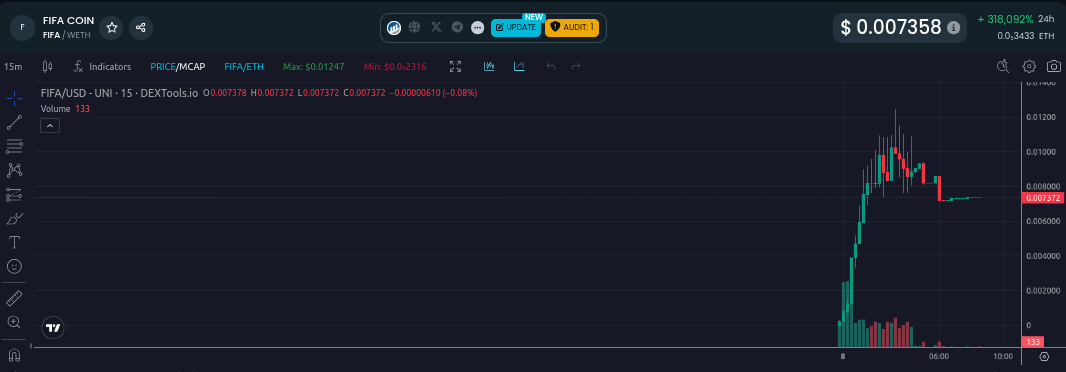Viewport: 1066px width, 372px height.
Task: Take a chart snapshot with camera icon
Action: [x=1054, y=67]
